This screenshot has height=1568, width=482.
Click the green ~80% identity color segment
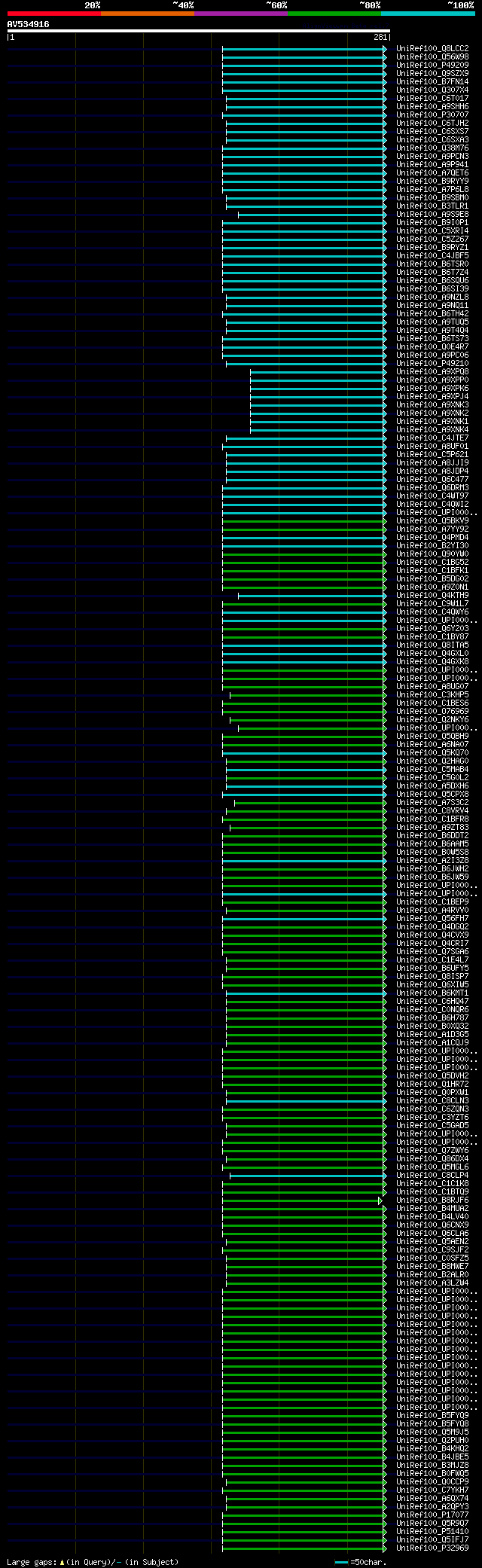coord(334,14)
